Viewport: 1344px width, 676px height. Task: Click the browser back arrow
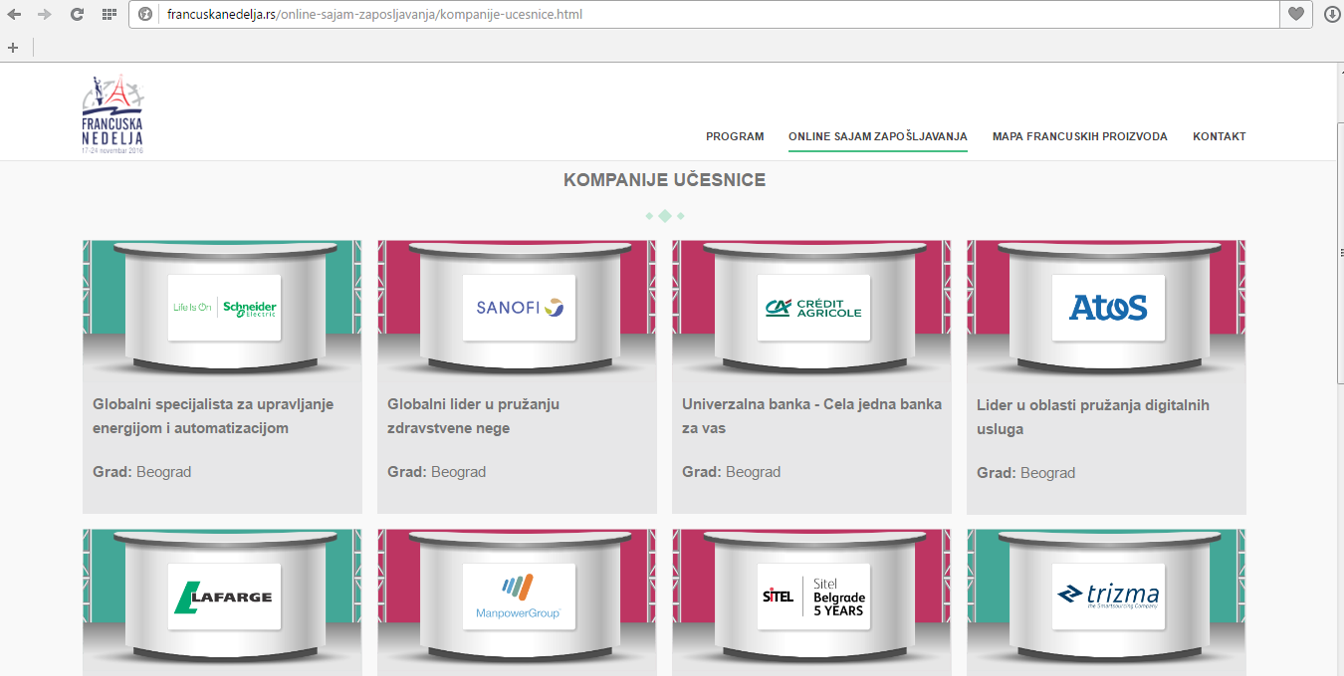[14, 14]
